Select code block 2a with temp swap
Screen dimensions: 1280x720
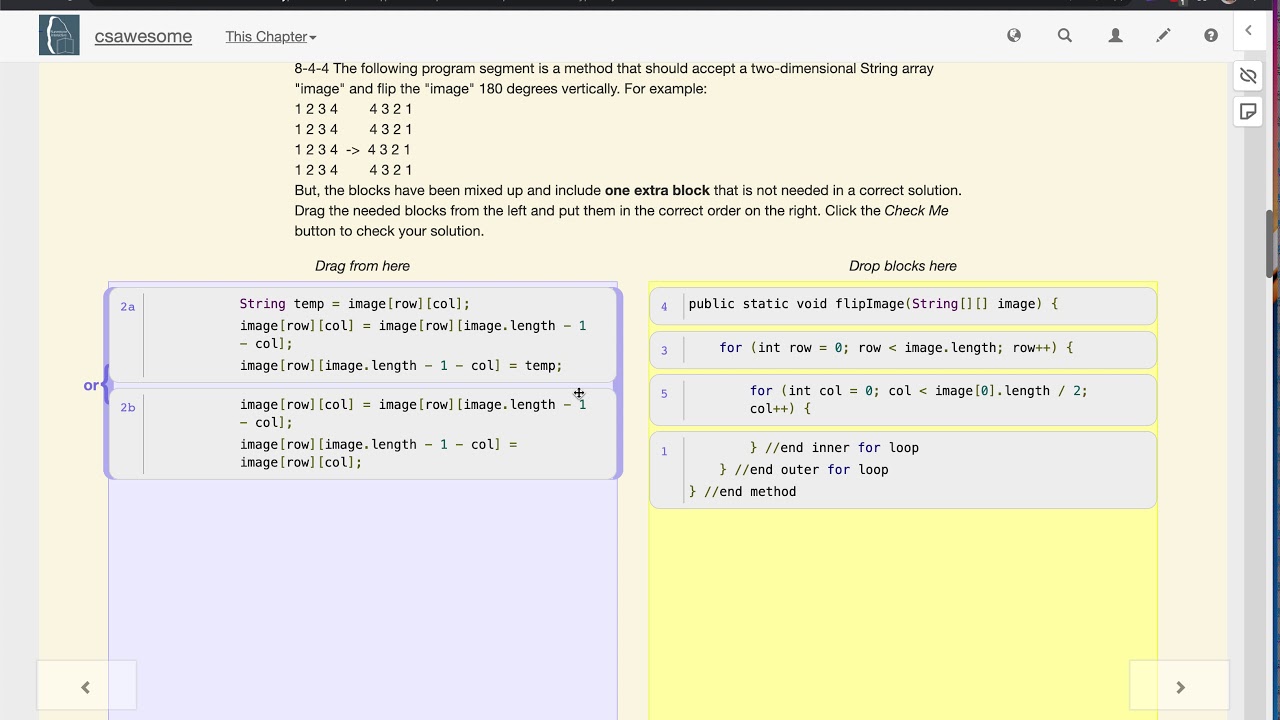[x=364, y=335]
